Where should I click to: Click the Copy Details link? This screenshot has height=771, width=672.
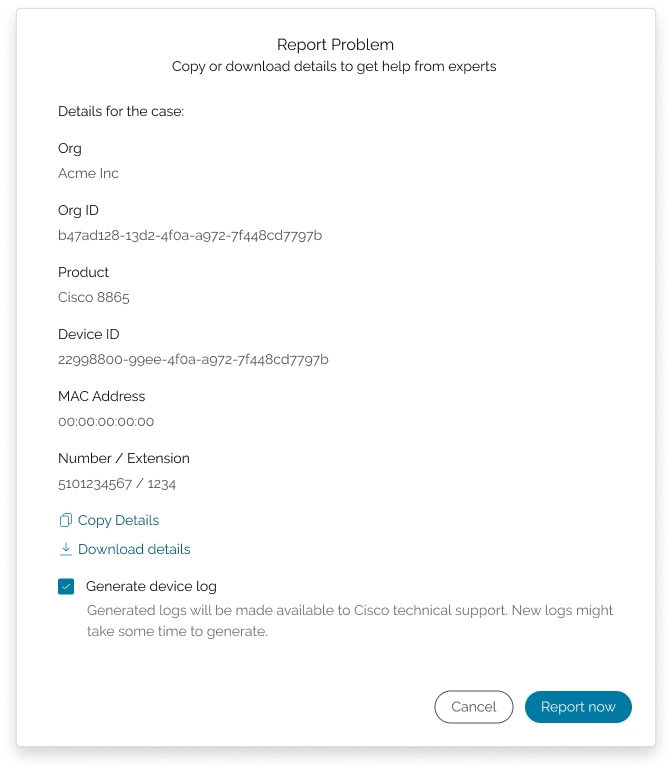pyautogui.click(x=118, y=520)
